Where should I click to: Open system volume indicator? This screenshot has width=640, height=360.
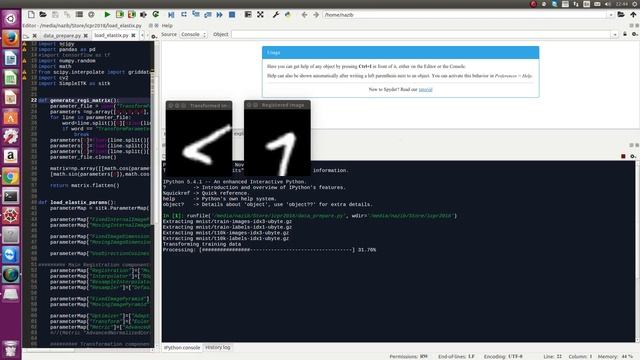point(608,4)
